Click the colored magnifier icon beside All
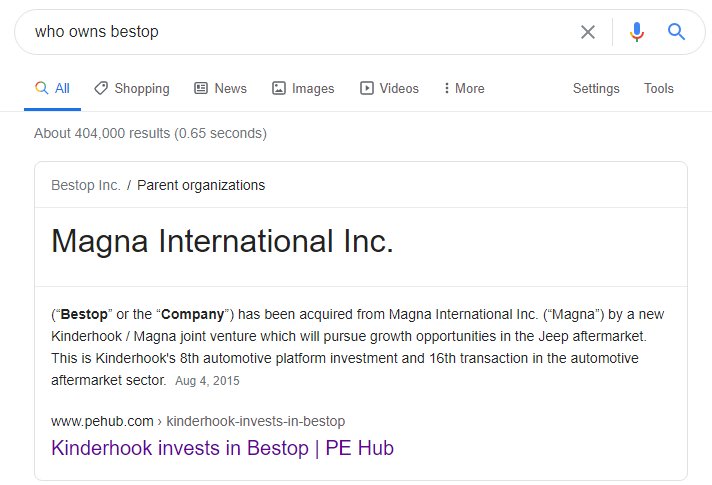The image size is (712, 485). tap(41, 88)
